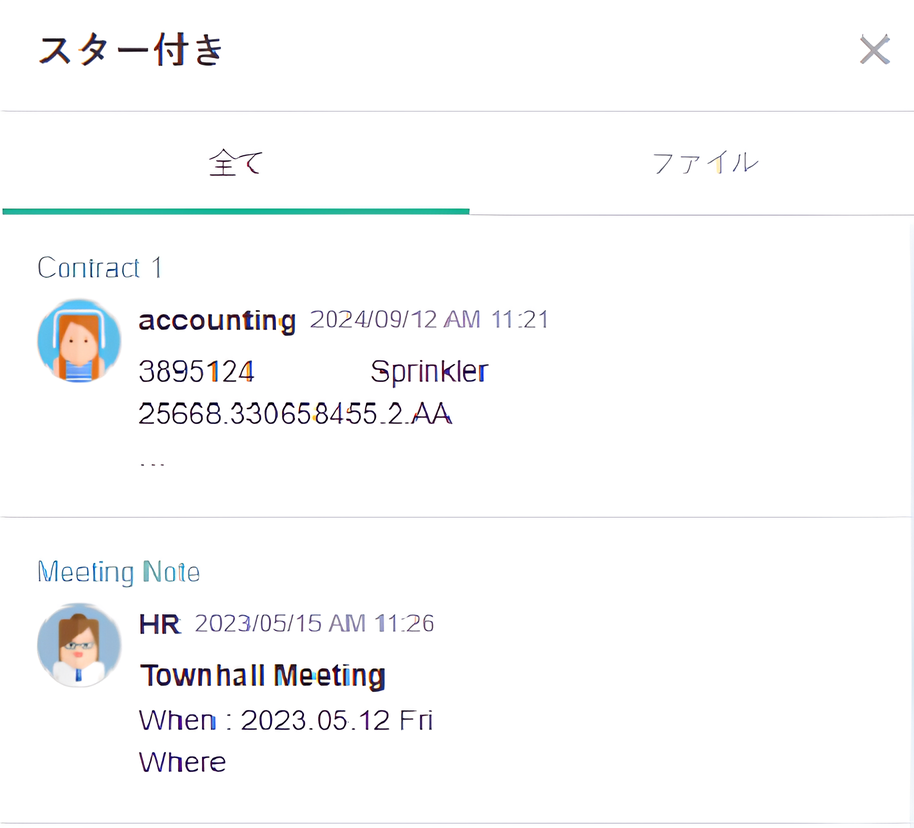Click the Where line in the HR message

pyautogui.click(x=182, y=762)
